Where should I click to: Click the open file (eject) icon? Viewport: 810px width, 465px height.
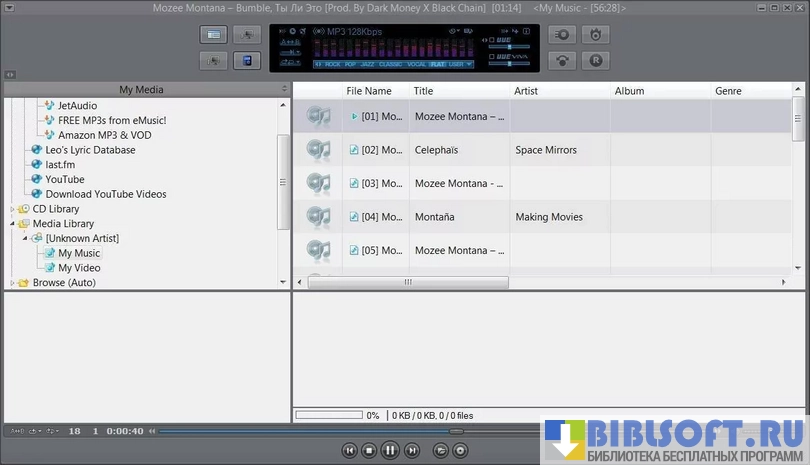[440, 451]
